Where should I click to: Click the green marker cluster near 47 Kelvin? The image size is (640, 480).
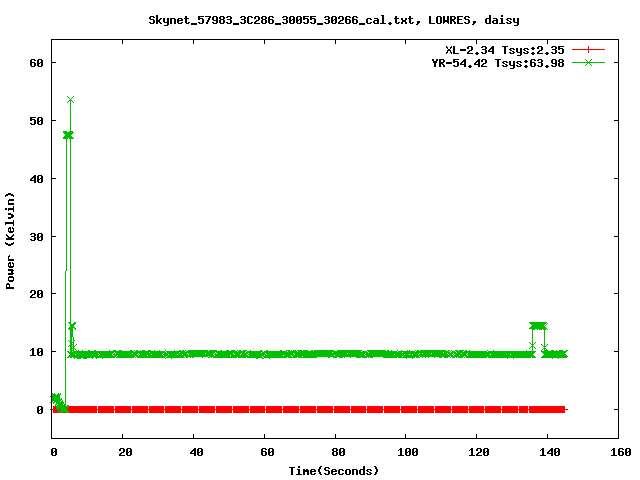pos(68,135)
